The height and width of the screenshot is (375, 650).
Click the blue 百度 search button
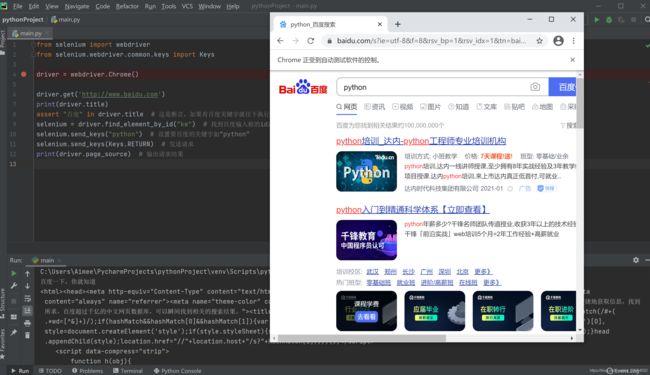point(563,87)
